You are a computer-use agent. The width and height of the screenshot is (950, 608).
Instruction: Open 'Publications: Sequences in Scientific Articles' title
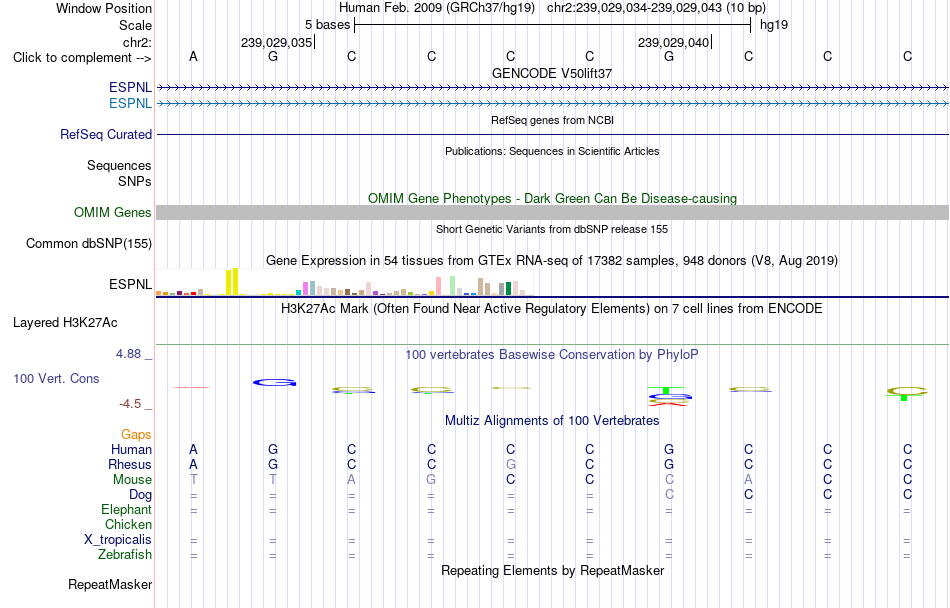552,151
